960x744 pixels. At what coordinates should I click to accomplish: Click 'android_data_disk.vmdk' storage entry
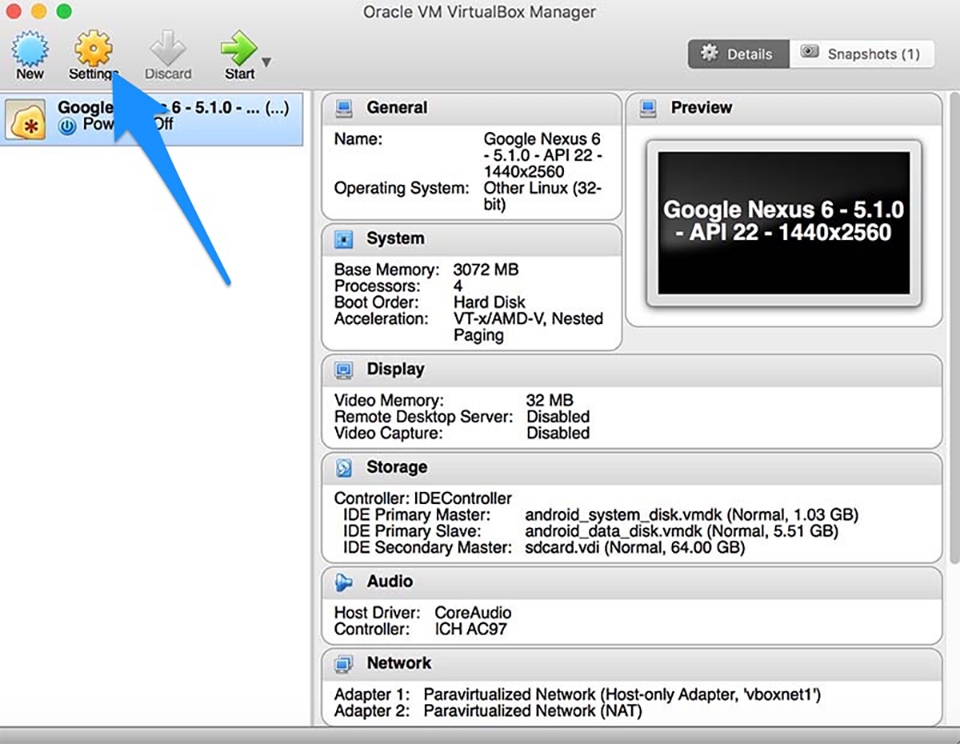[x=681, y=531]
